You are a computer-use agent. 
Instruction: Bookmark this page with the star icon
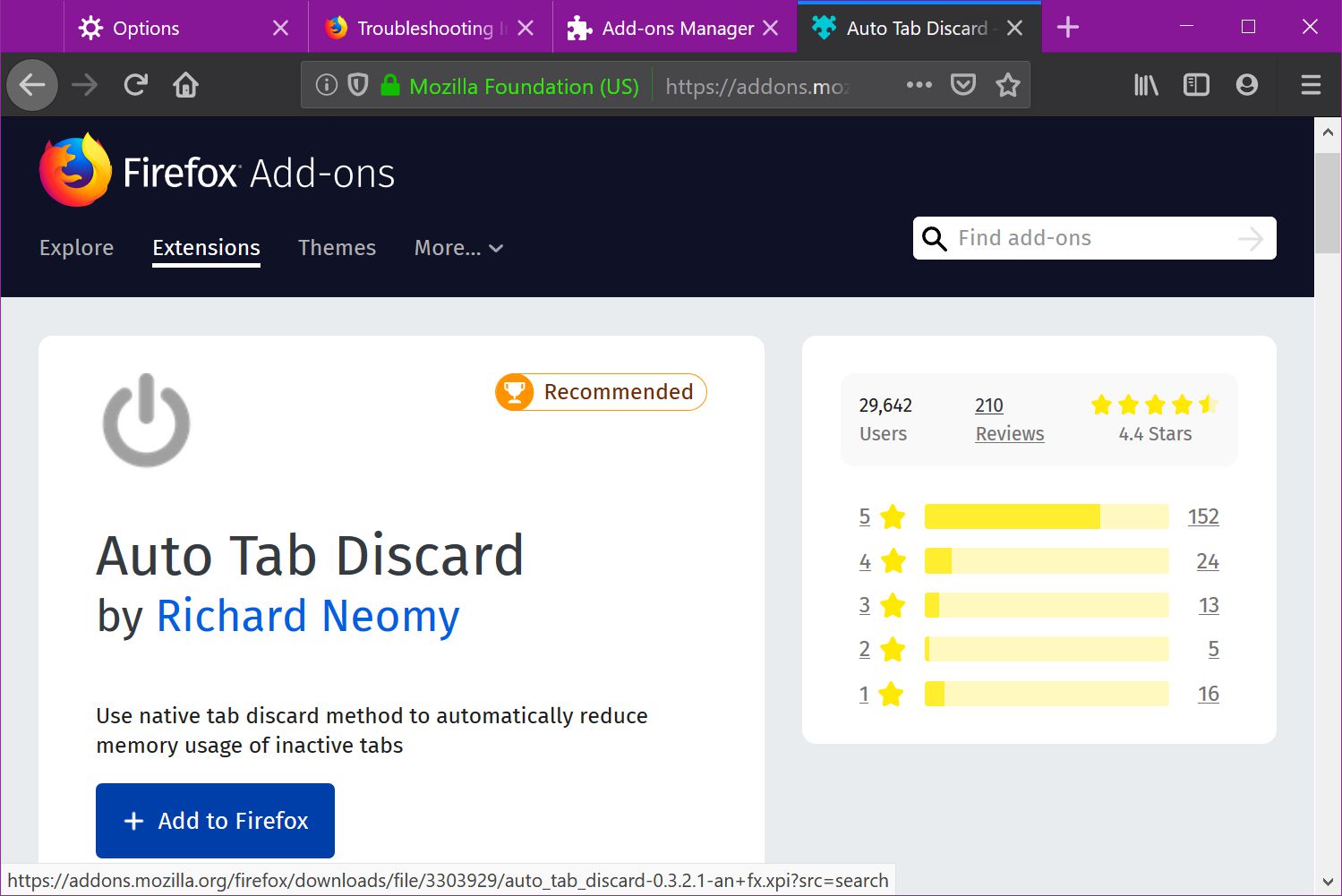pos(1008,85)
